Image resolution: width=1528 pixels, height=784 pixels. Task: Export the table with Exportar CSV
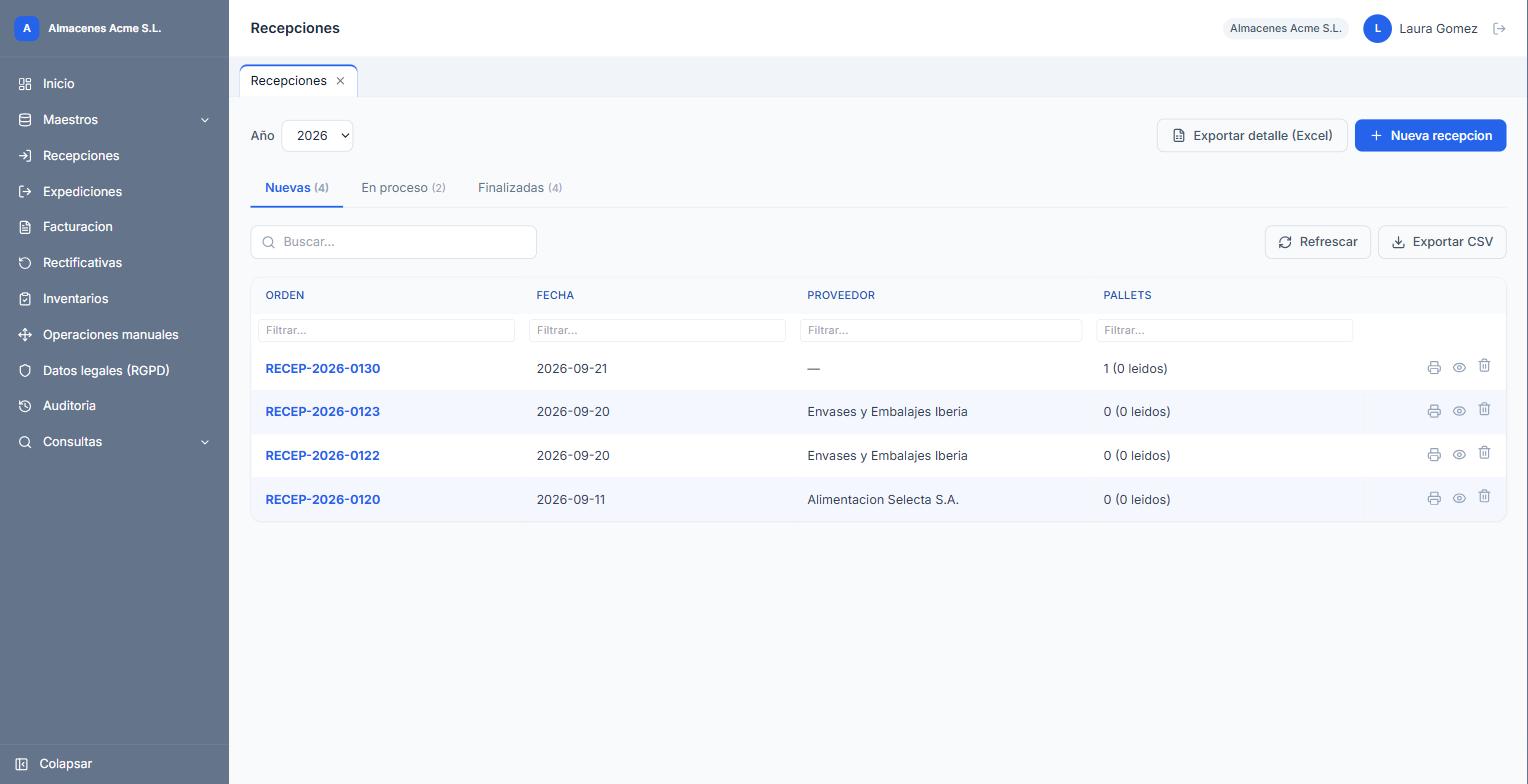pyautogui.click(x=1442, y=242)
